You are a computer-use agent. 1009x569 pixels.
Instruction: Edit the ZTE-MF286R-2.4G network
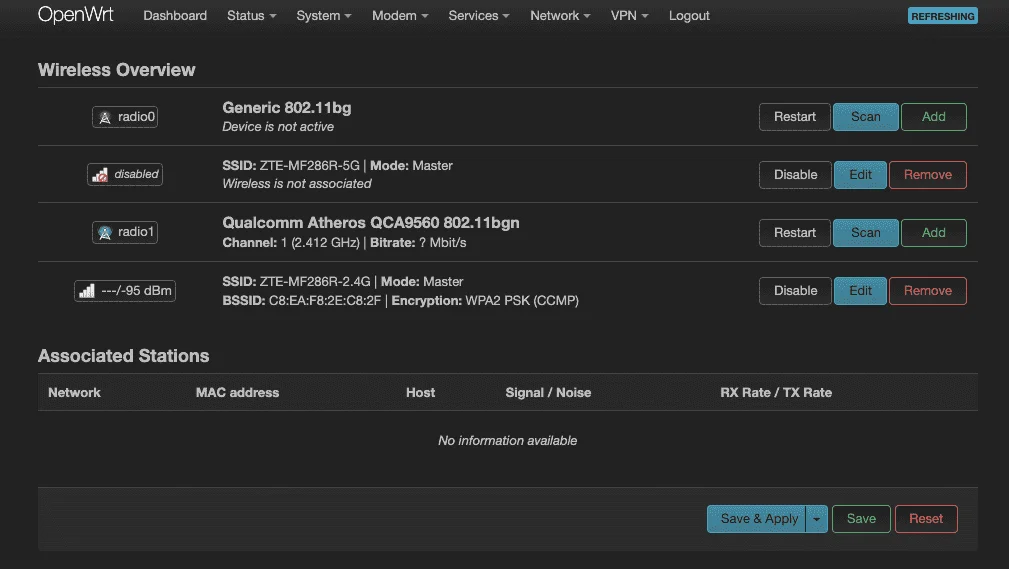pos(860,290)
